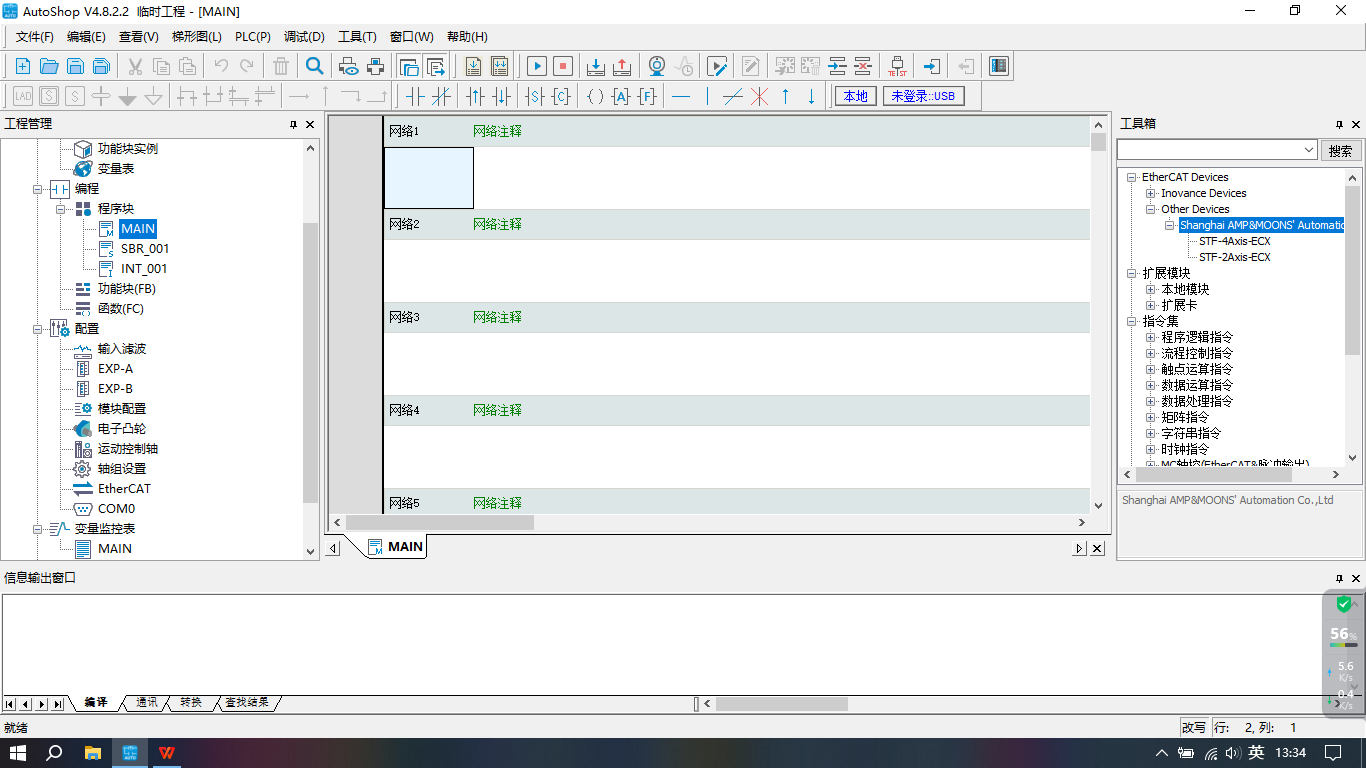Draw a horizontal connection line
Image resolution: width=1366 pixels, height=768 pixels.
click(681, 96)
